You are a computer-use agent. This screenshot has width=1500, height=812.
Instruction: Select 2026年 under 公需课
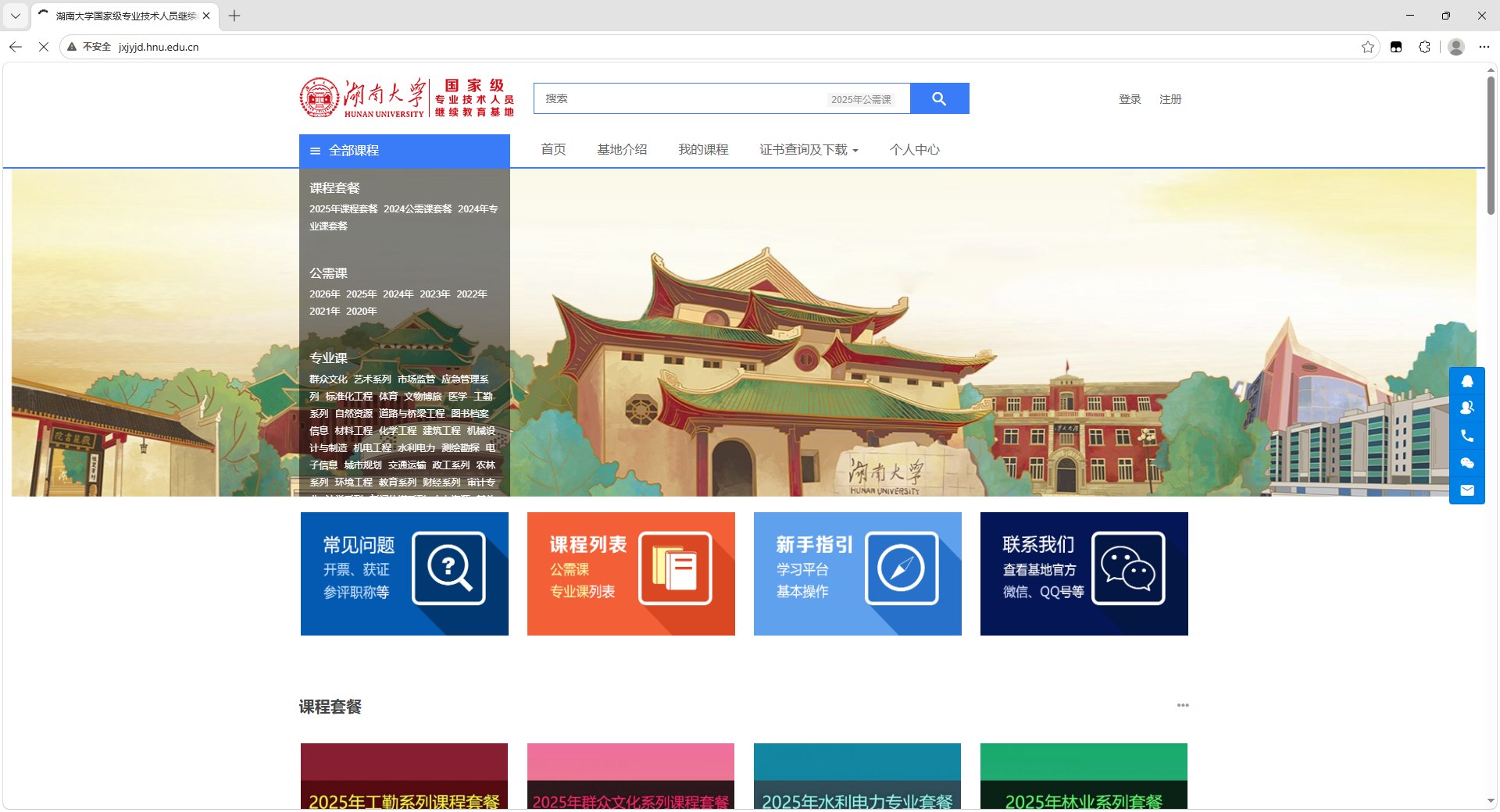pyautogui.click(x=324, y=294)
